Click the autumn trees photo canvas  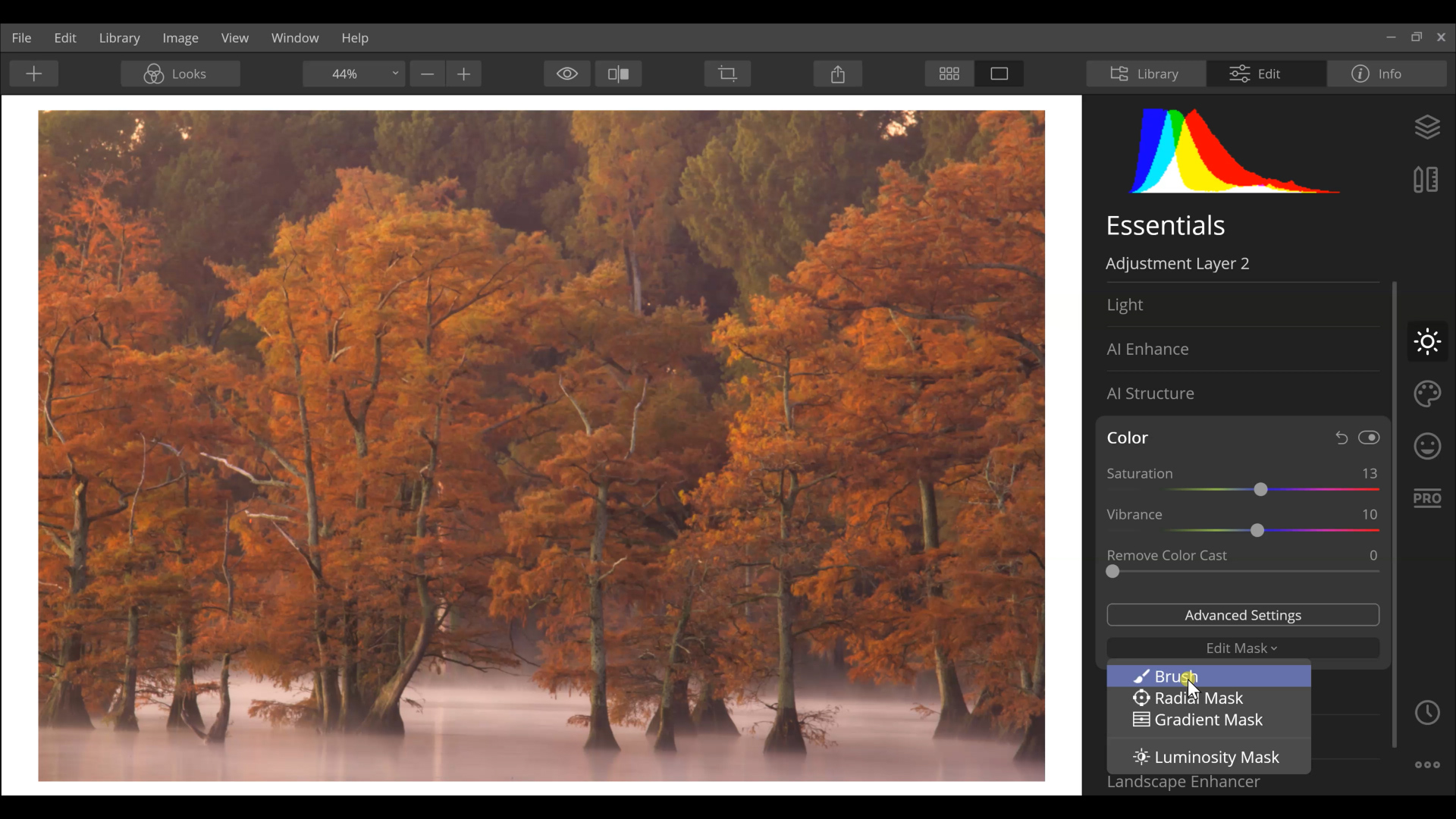[541, 446]
